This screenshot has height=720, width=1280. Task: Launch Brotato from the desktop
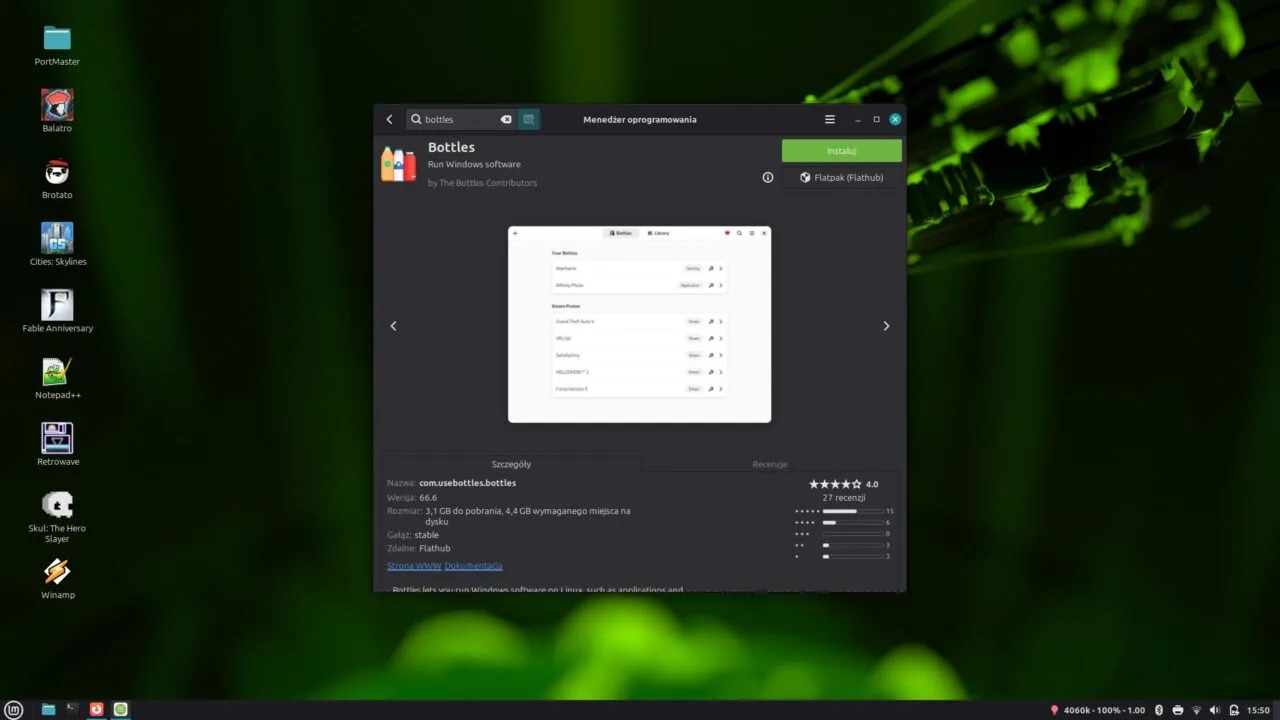point(57,178)
